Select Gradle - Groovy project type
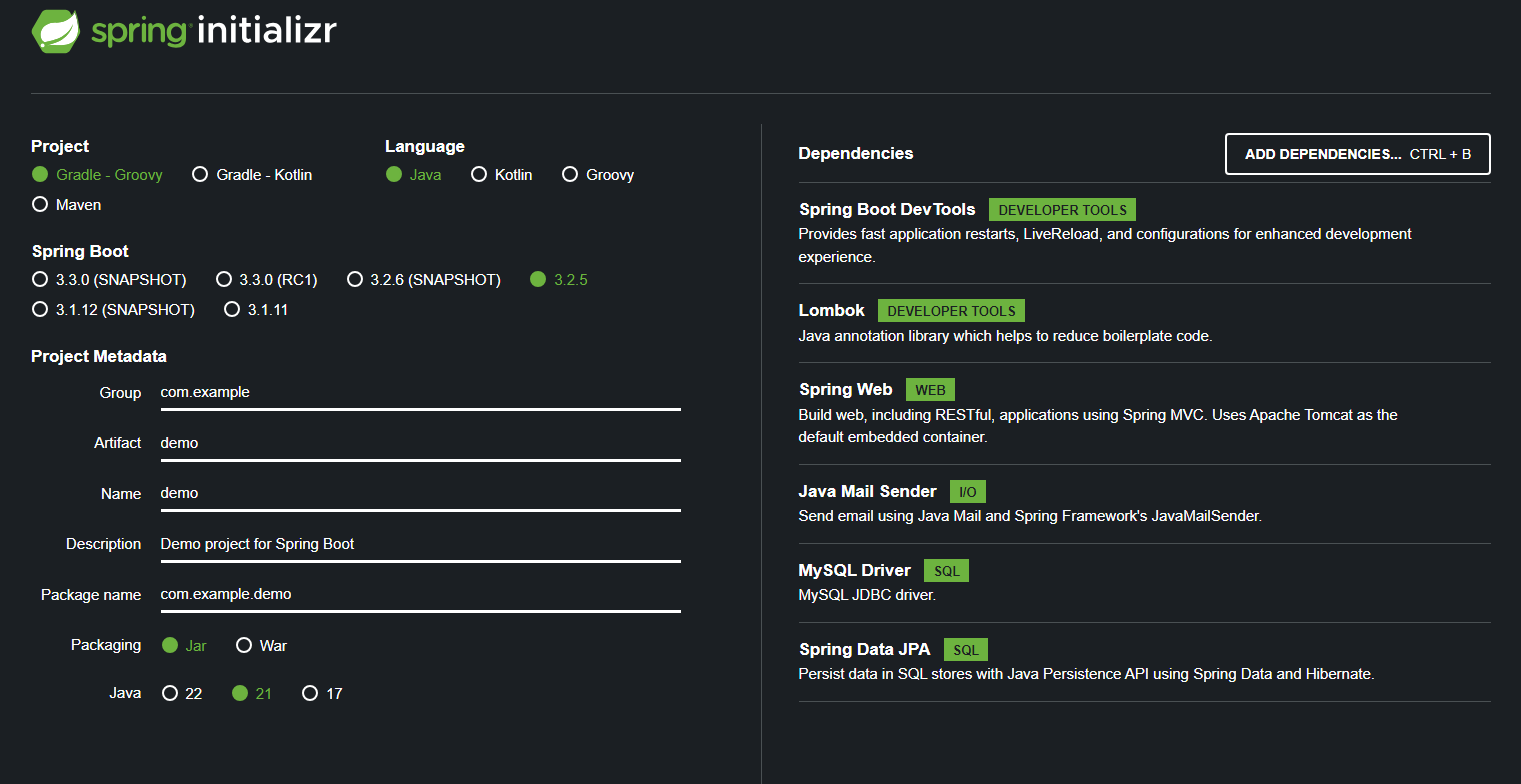1521x784 pixels. pos(97,174)
